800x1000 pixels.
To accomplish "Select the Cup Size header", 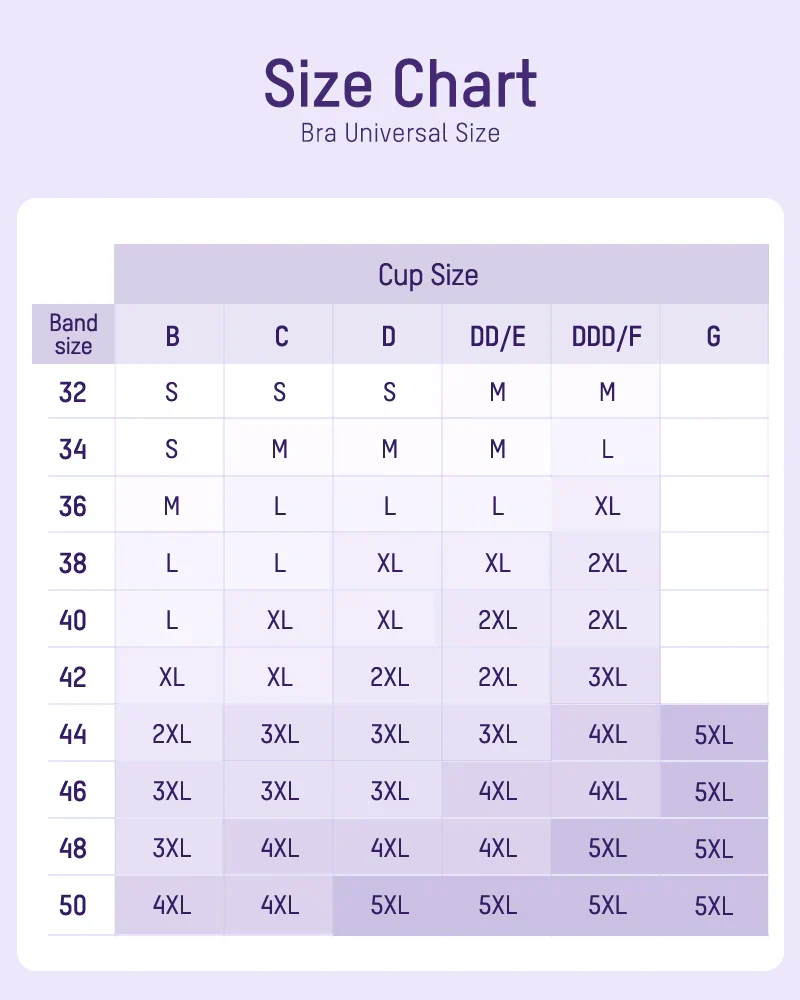I will 428,275.
